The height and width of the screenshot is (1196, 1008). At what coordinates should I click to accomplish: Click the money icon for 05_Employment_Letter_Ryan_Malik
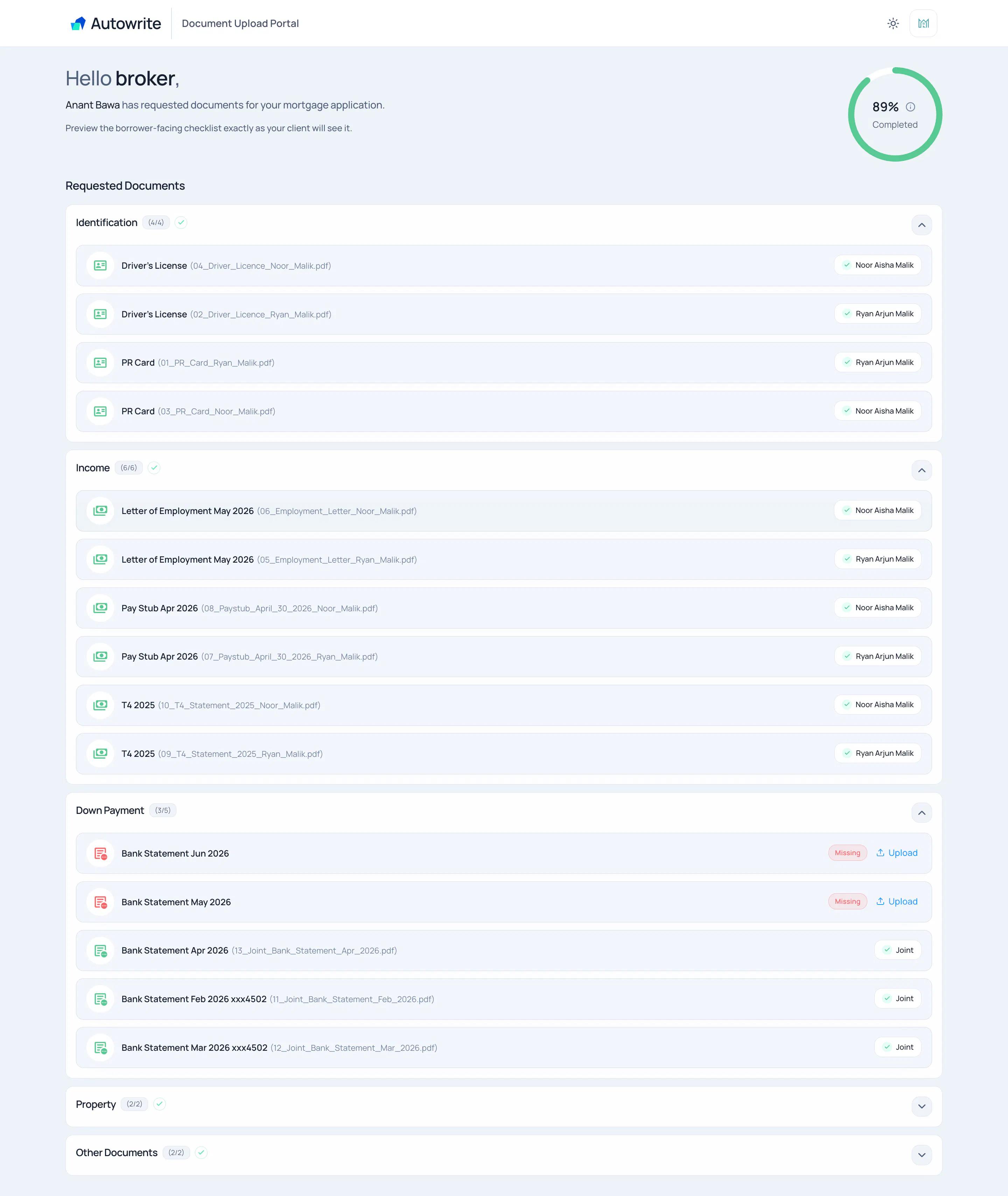click(100, 559)
